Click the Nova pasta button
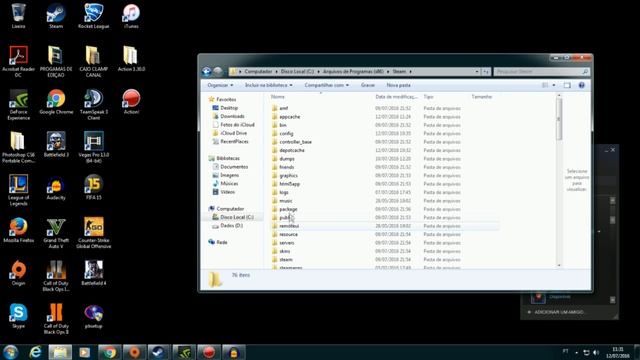The image size is (640, 360). pos(398,85)
